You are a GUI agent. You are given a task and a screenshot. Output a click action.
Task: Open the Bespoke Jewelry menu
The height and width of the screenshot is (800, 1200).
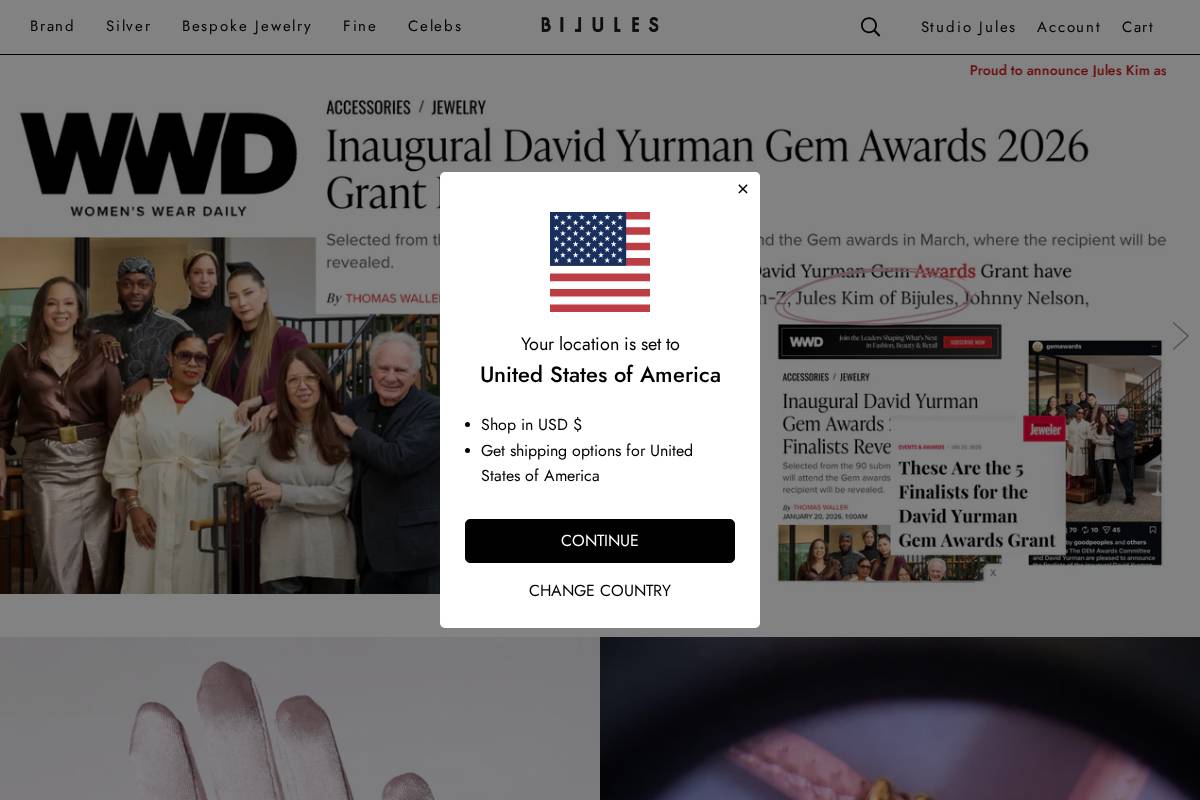coord(247,26)
